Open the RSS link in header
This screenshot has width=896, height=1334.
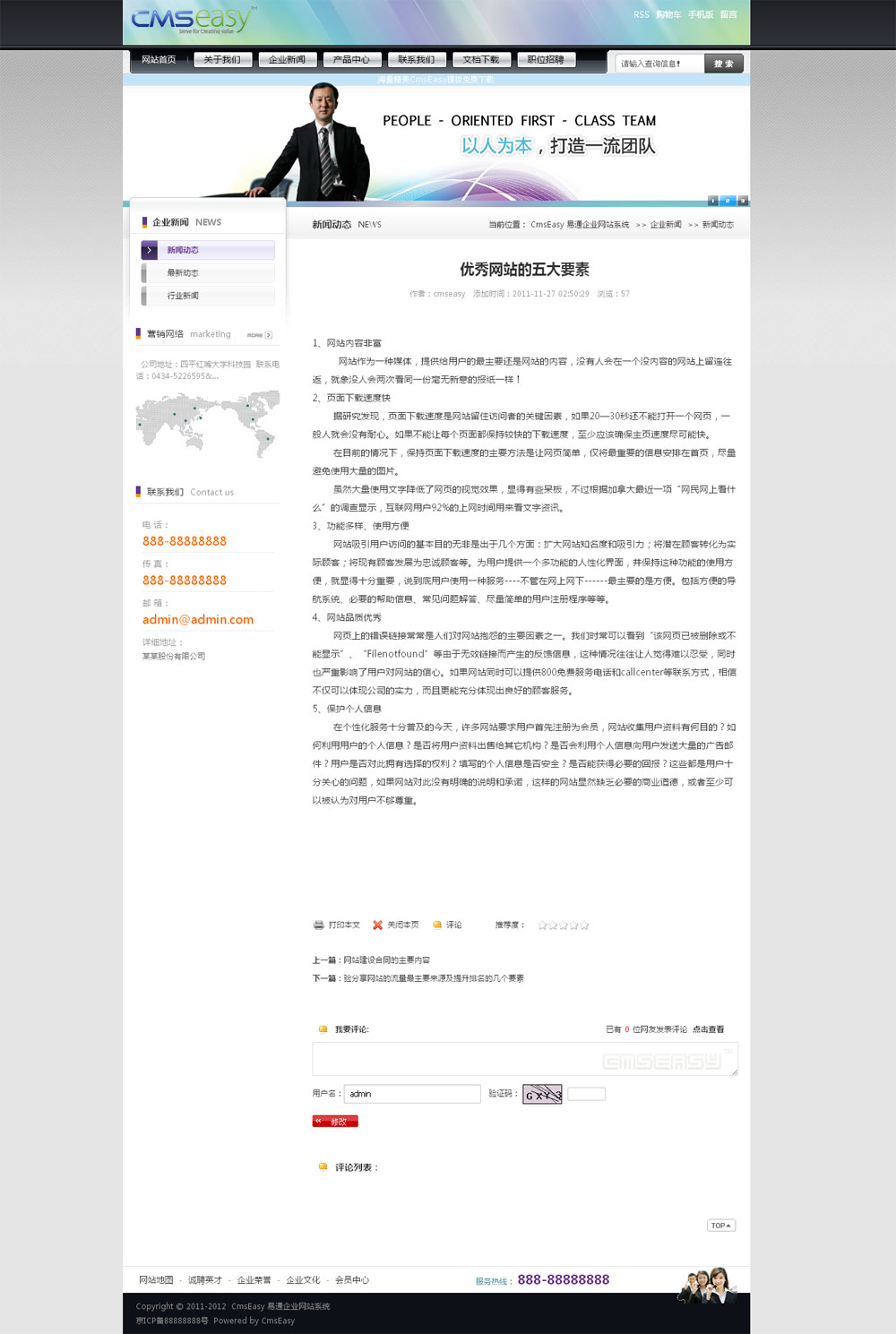click(641, 14)
